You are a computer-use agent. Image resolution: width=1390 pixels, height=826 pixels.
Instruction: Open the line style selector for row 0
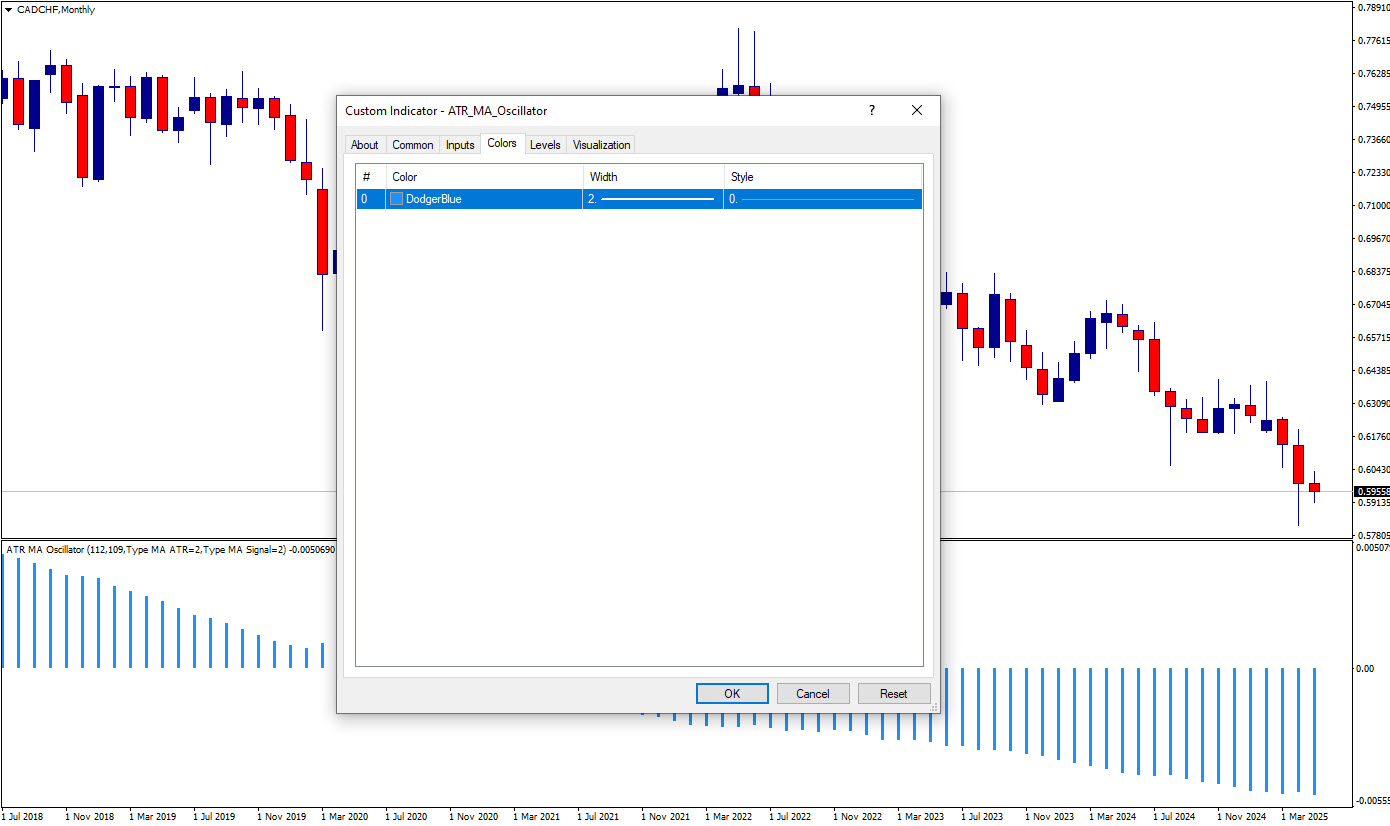click(822, 199)
